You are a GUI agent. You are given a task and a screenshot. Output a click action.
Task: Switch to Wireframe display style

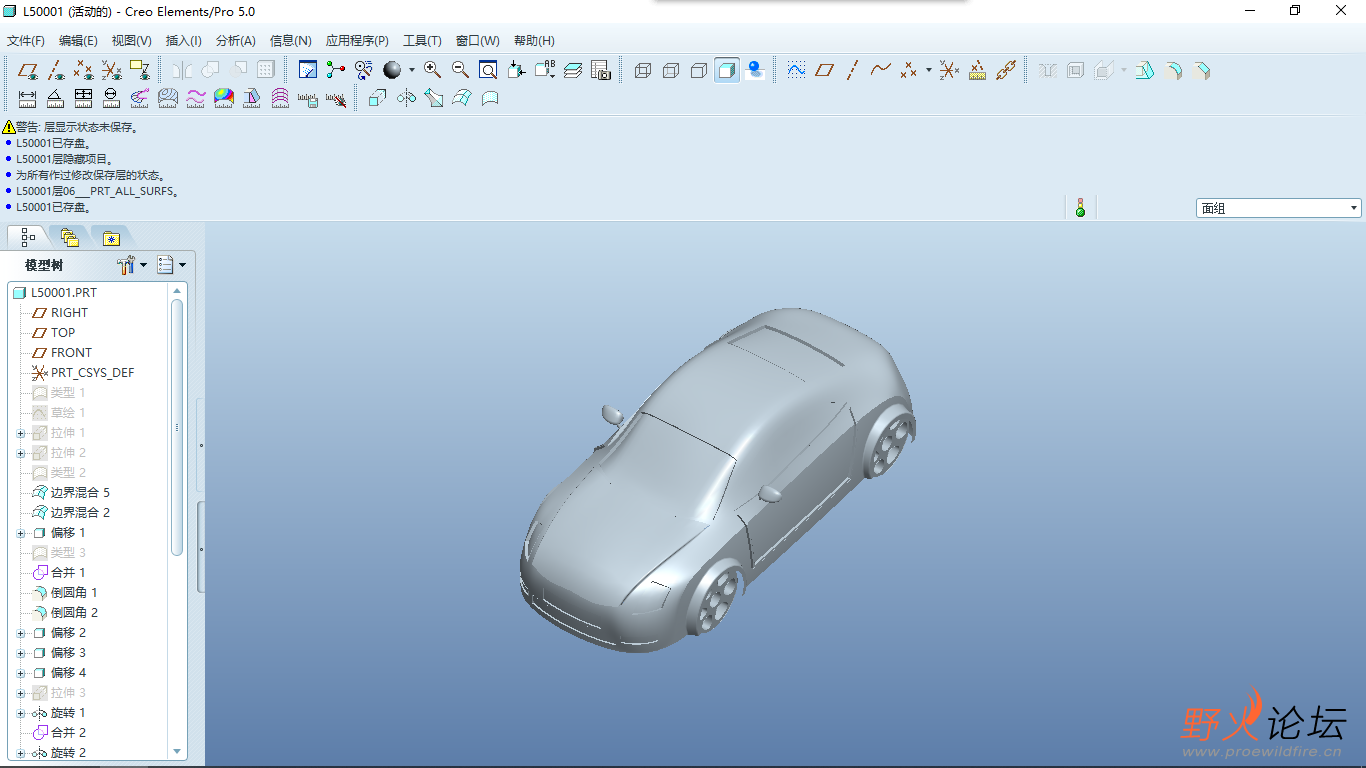(643, 70)
